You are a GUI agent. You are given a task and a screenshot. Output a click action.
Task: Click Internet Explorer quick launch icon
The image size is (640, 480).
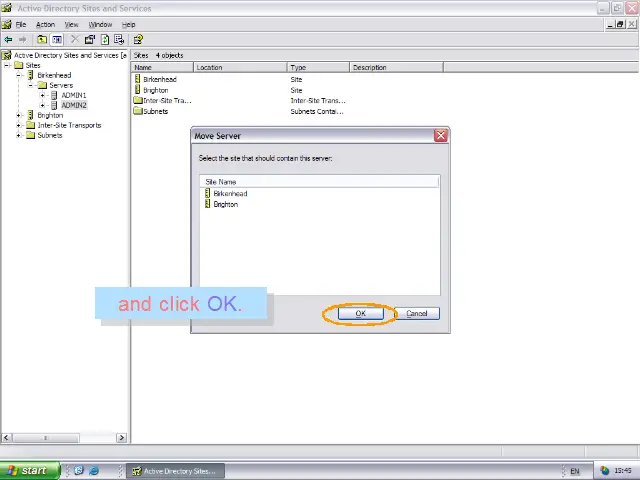point(94,470)
